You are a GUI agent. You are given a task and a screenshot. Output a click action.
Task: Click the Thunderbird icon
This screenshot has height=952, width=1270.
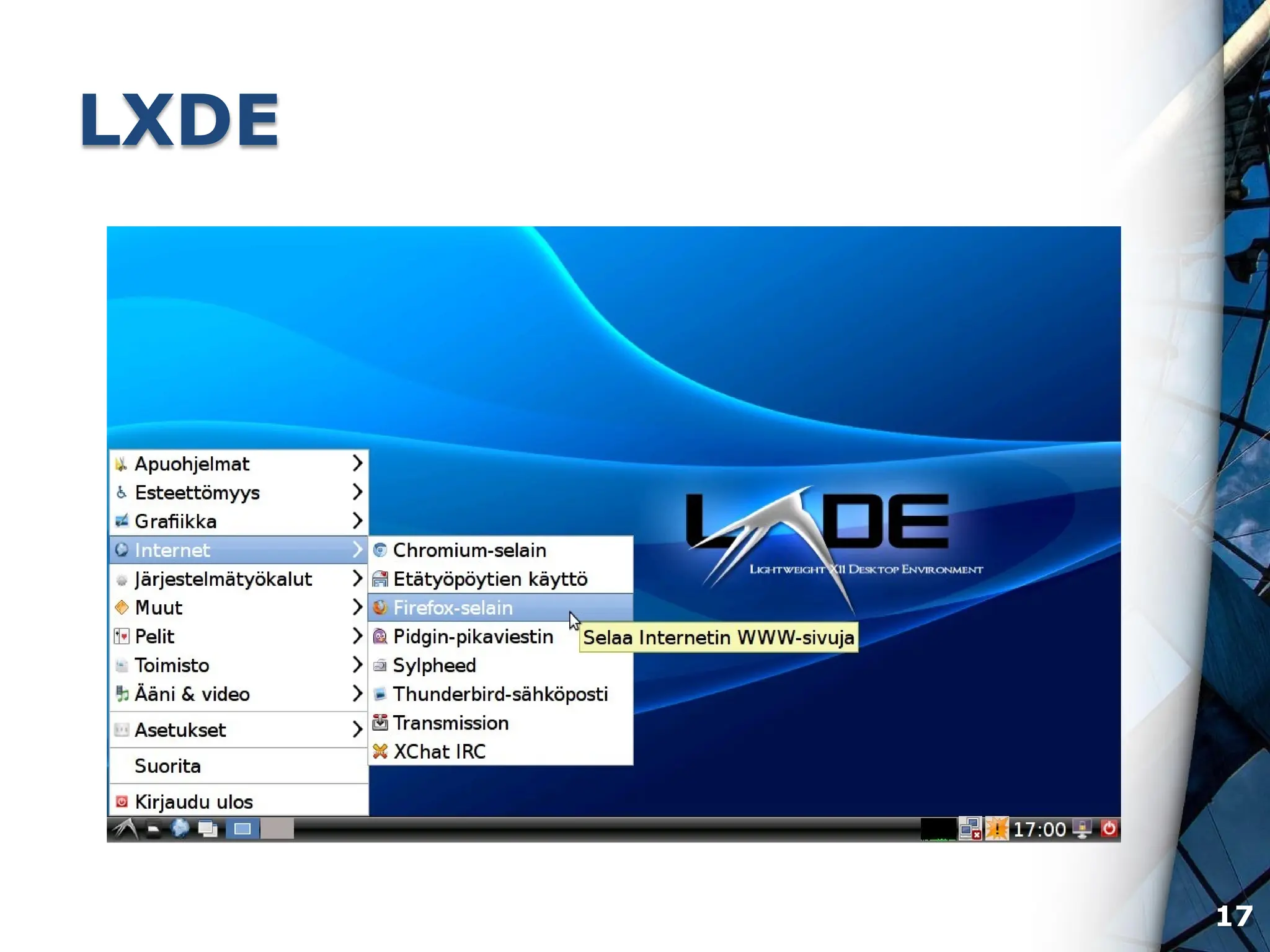click(x=380, y=694)
